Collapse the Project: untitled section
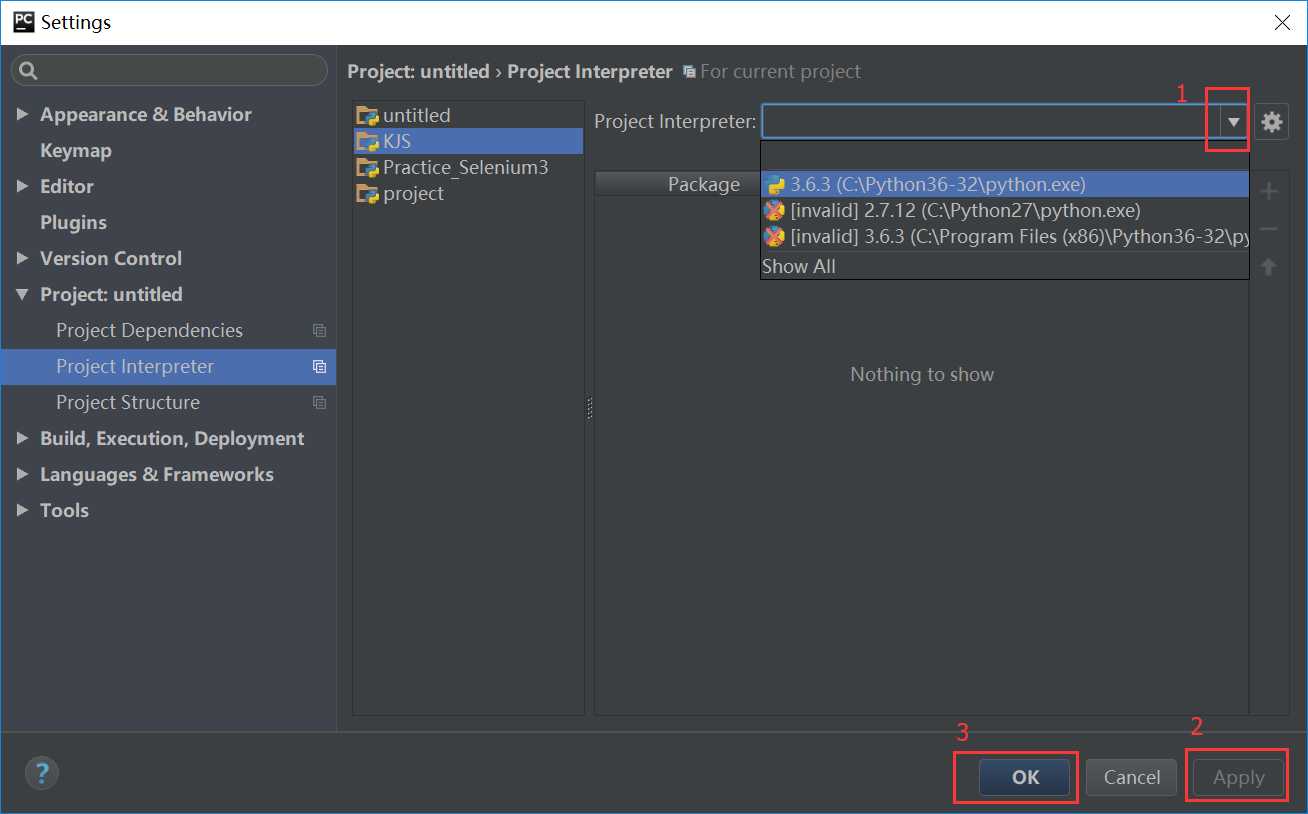 tap(22, 295)
